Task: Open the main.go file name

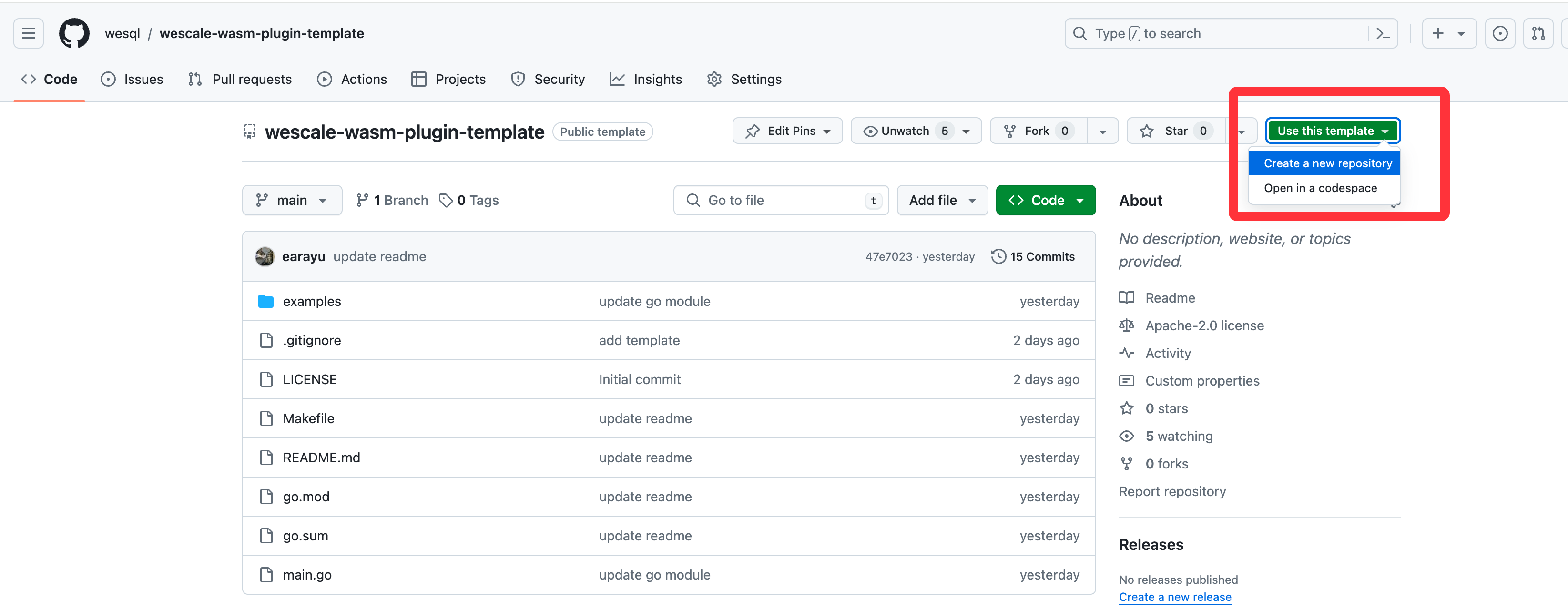Action: 307,575
